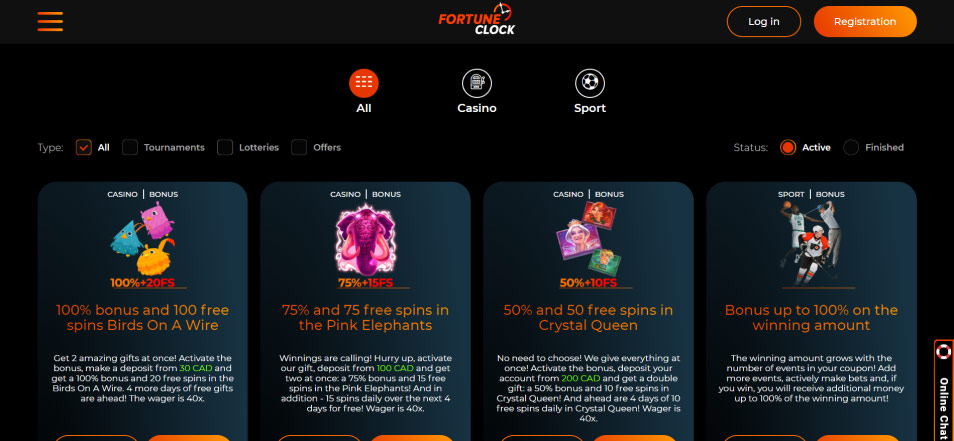Click the Pink Elephants mammoth image
954x441 pixels.
point(366,240)
